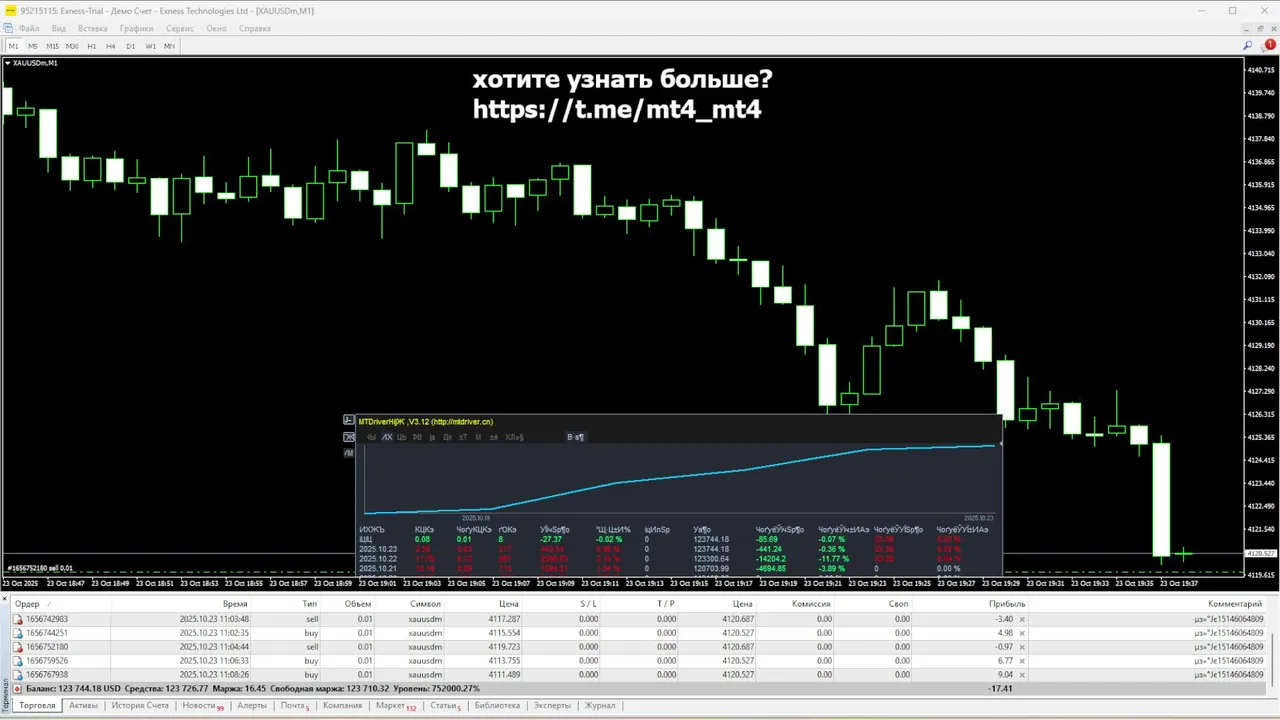Viewport: 1280px width, 720px height.
Task: Click the order icon for 1656742983
Action: [18, 619]
